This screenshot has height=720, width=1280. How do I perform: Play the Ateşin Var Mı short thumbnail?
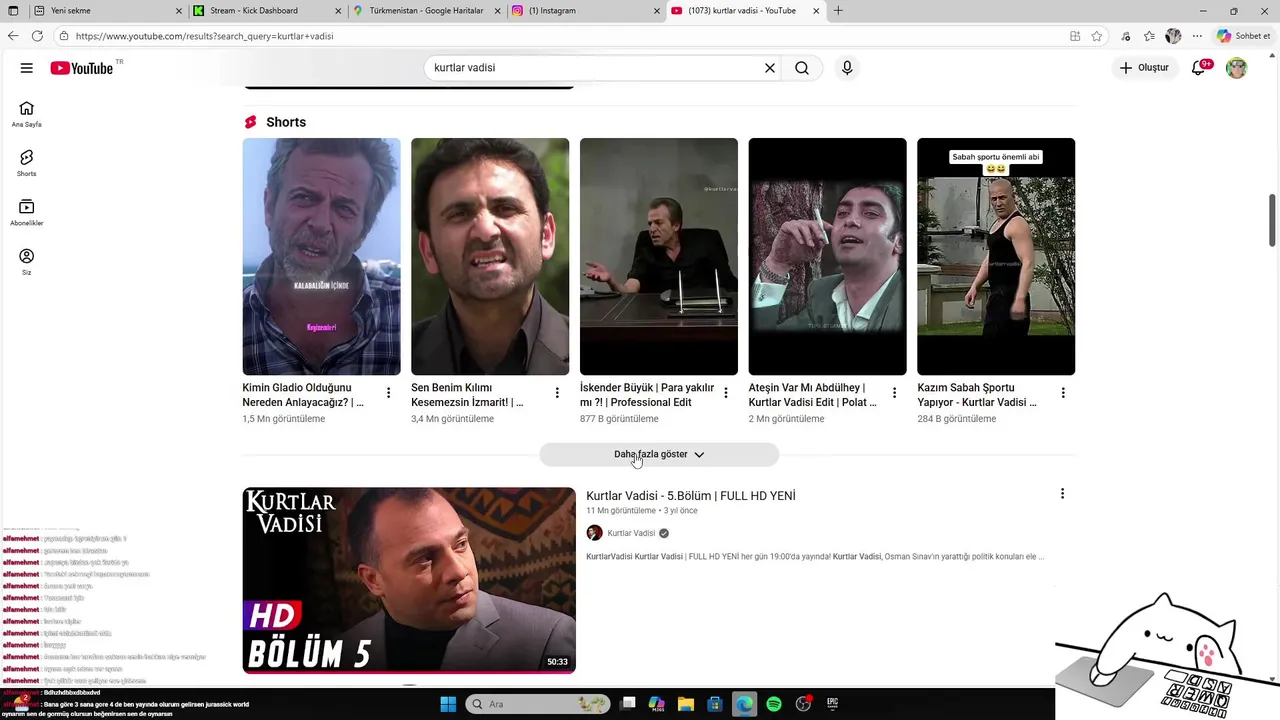[x=827, y=257]
